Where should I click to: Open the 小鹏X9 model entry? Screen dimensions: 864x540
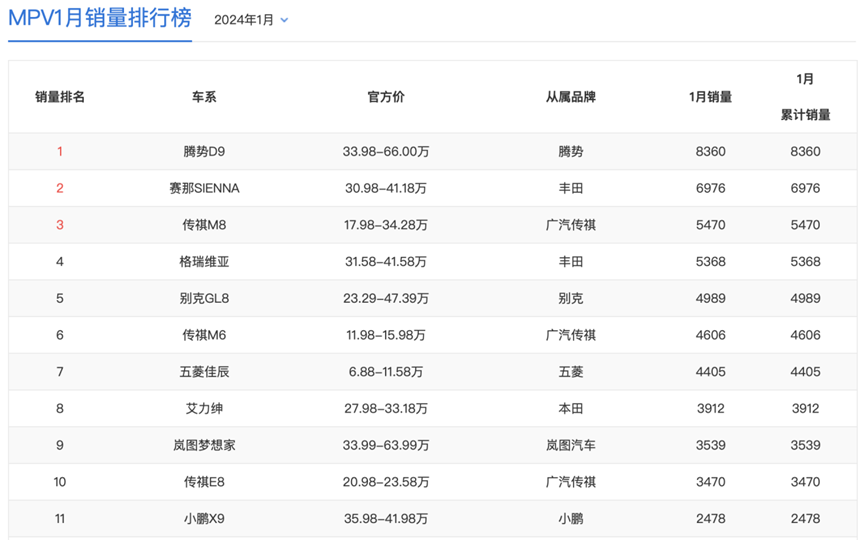pyautogui.click(x=204, y=519)
